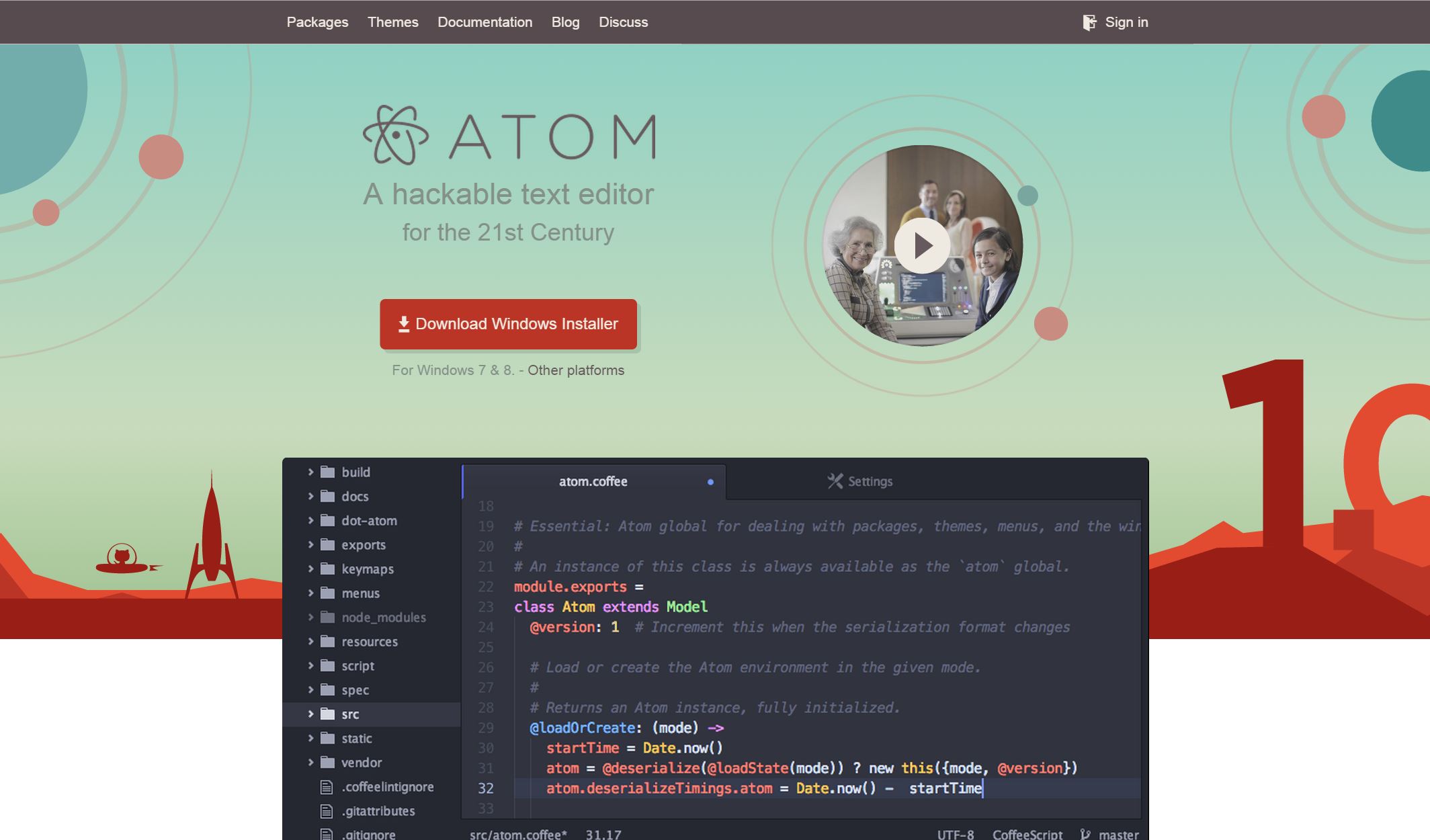This screenshot has width=1430, height=840.
Task: Expand the resources folder chevron
Action: (310, 641)
